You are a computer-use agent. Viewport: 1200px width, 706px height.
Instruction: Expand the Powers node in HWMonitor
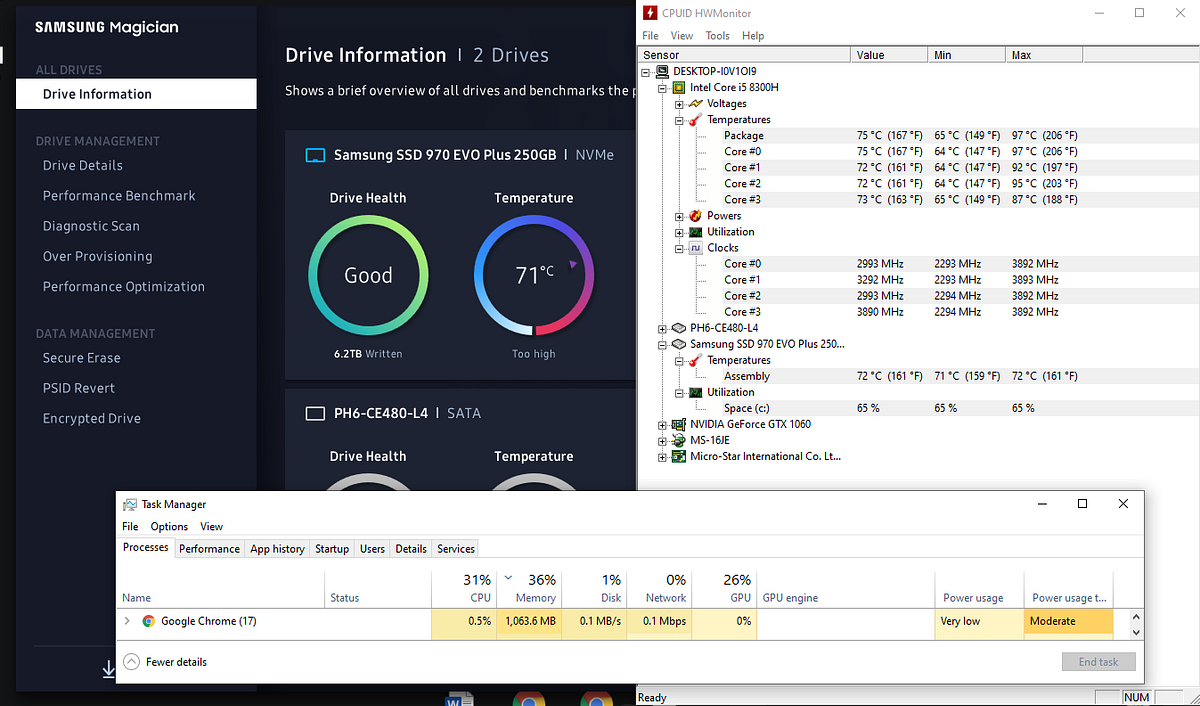679,216
